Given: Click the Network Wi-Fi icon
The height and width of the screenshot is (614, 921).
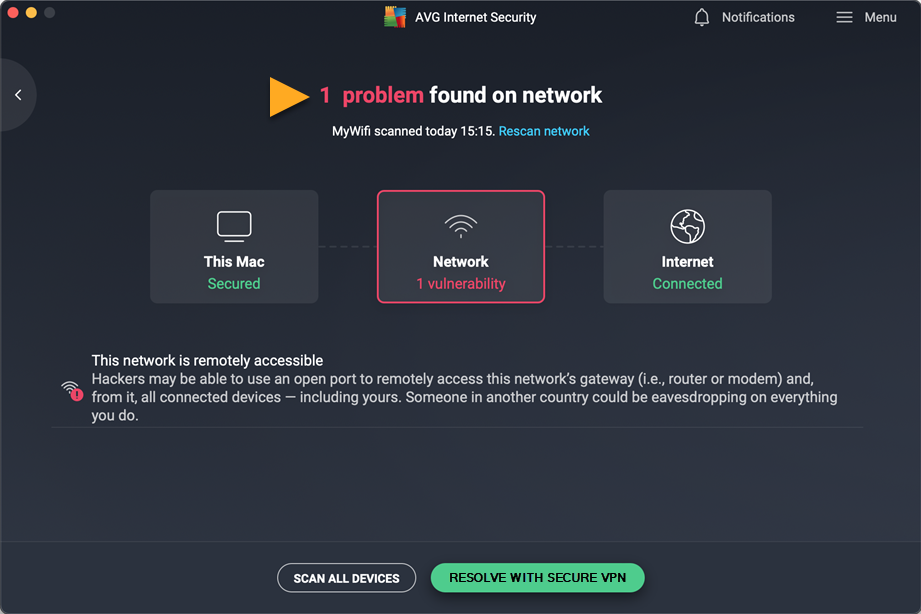Looking at the screenshot, I should (461, 226).
